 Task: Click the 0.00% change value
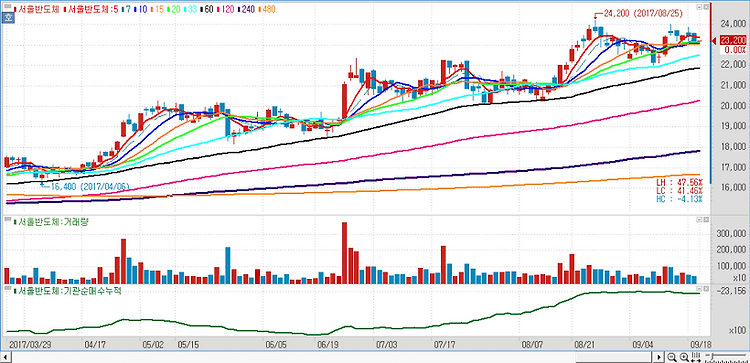click(x=736, y=50)
